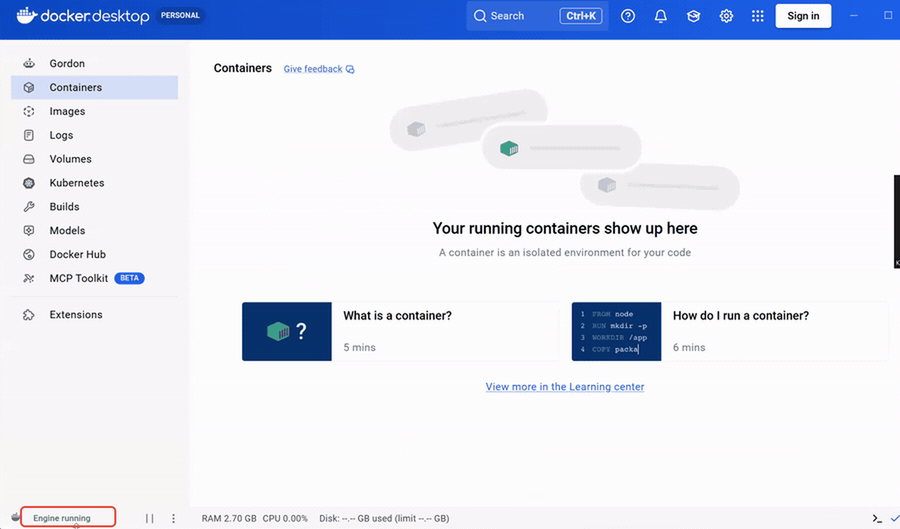The image size is (900, 529).
Task: Open the What is a container? tutorial
Action: tap(400, 332)
